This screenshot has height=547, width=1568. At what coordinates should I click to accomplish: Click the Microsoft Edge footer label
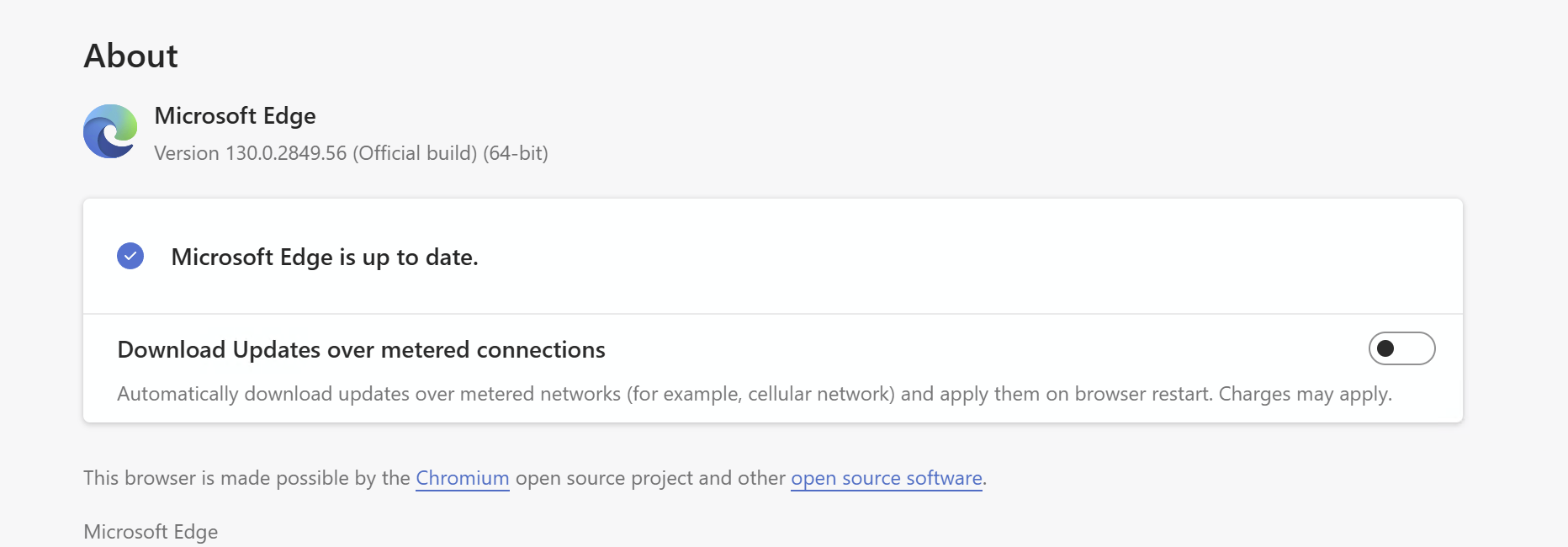(151, 532)
